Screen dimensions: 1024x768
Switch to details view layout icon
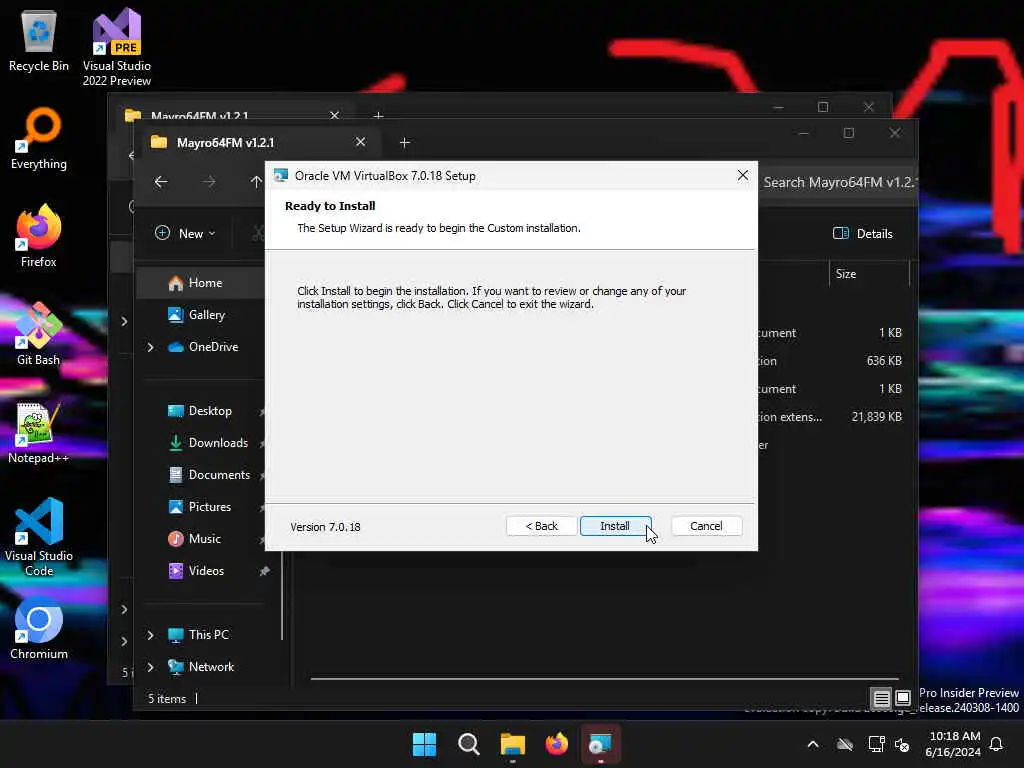point(881,699)
